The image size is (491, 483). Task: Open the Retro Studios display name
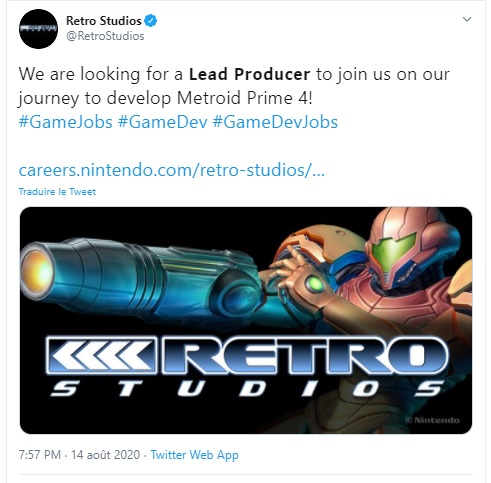click(x=104, y=21)
